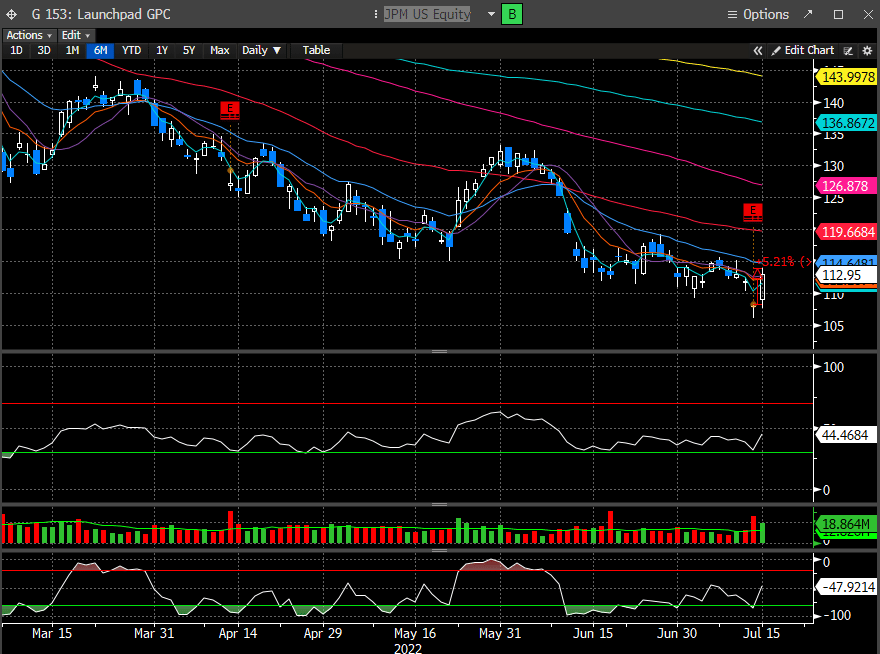Click the May 16 date axis label
This screenshot has height=654, width=880.
tap(415, 633)
